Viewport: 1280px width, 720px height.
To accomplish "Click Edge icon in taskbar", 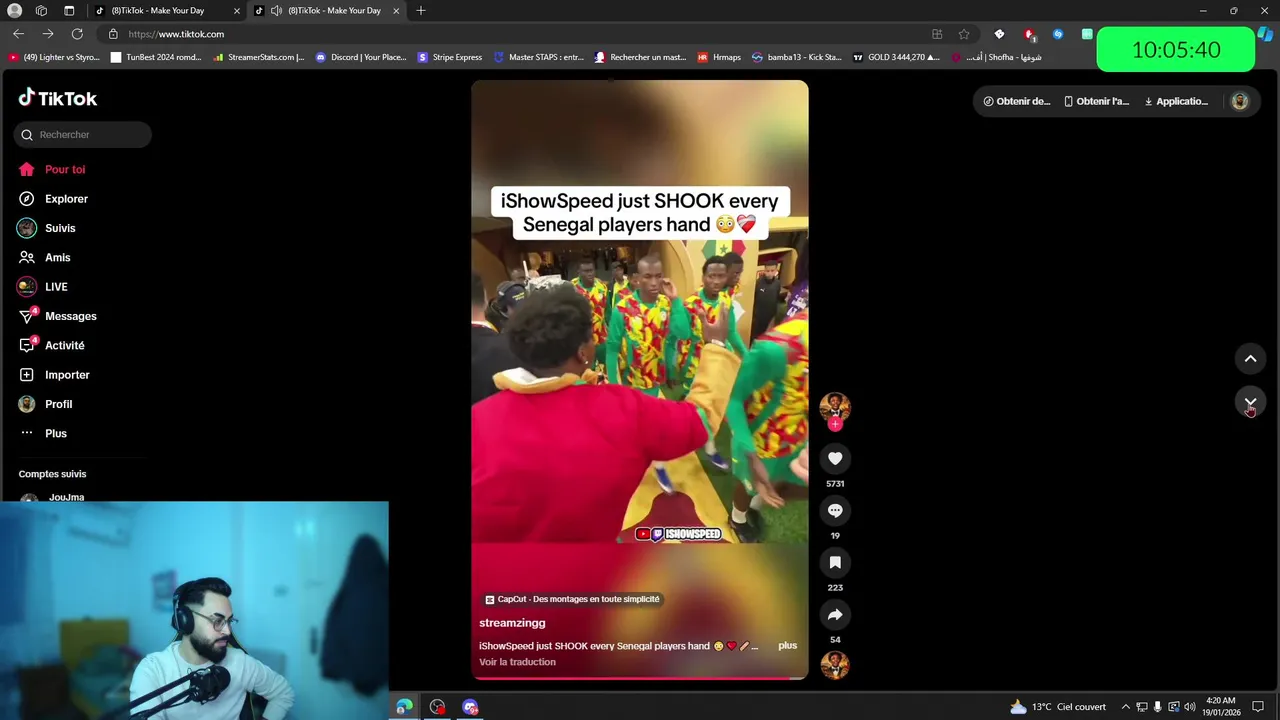I will pos(404,707).
